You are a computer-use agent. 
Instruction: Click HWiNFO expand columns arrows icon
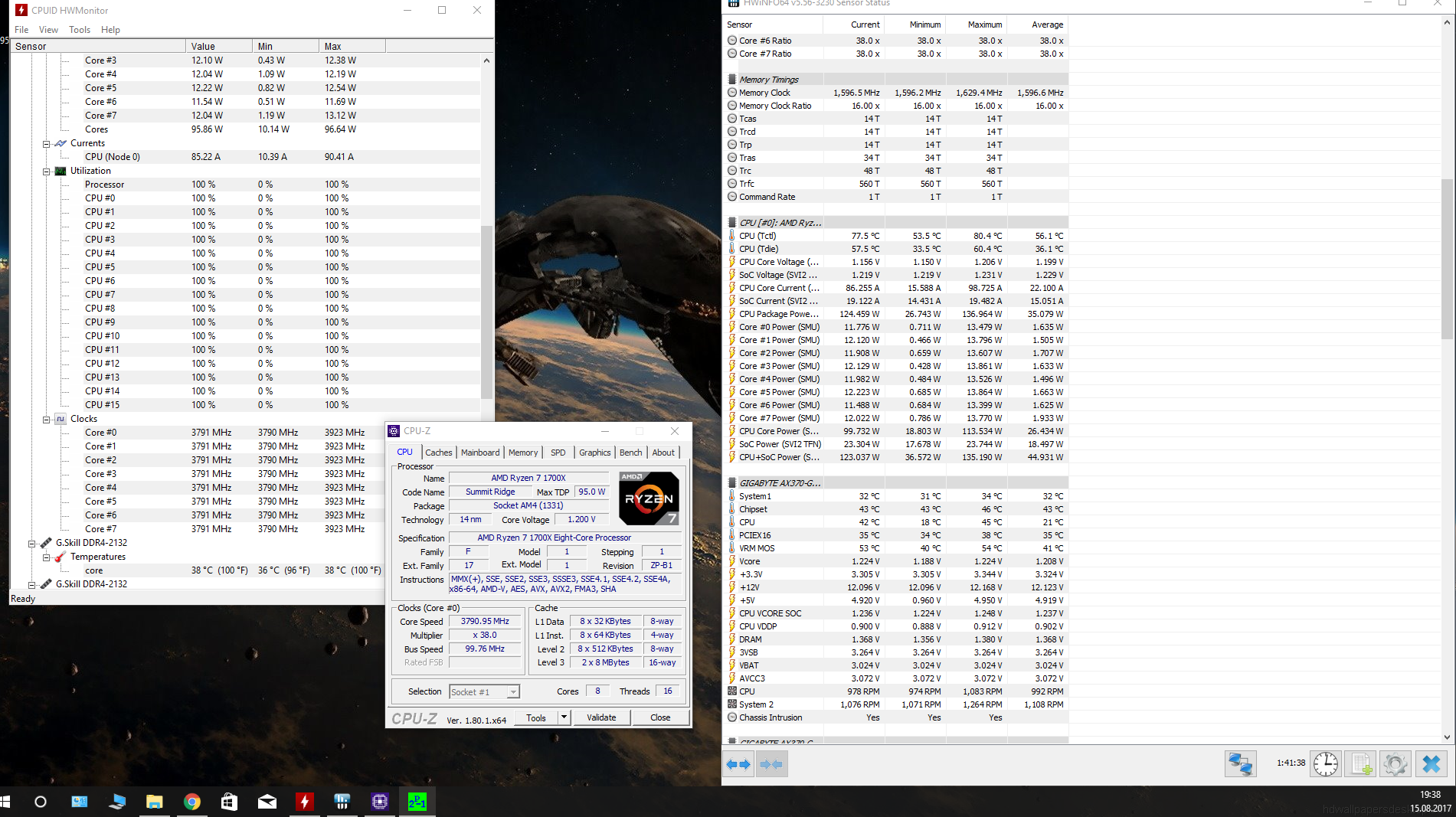click(738, 764)
